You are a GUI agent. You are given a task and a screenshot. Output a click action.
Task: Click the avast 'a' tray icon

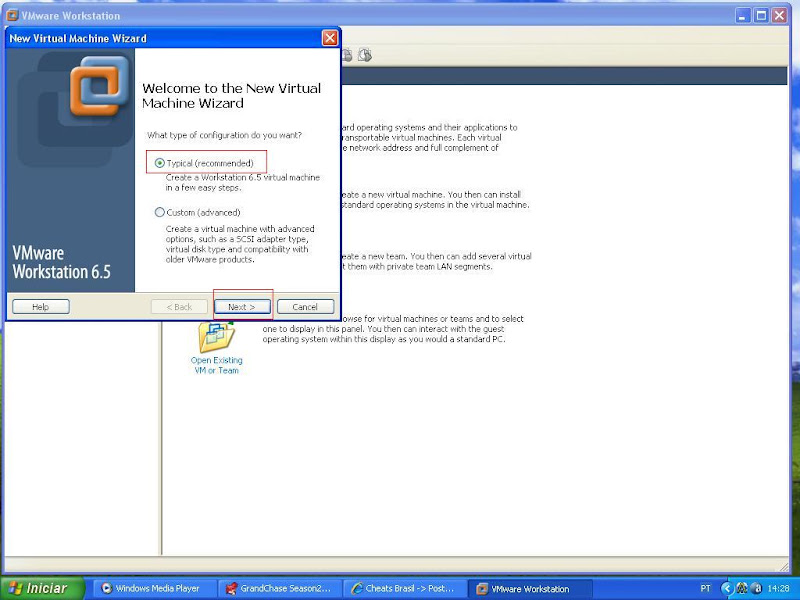[x=758, y=589]
